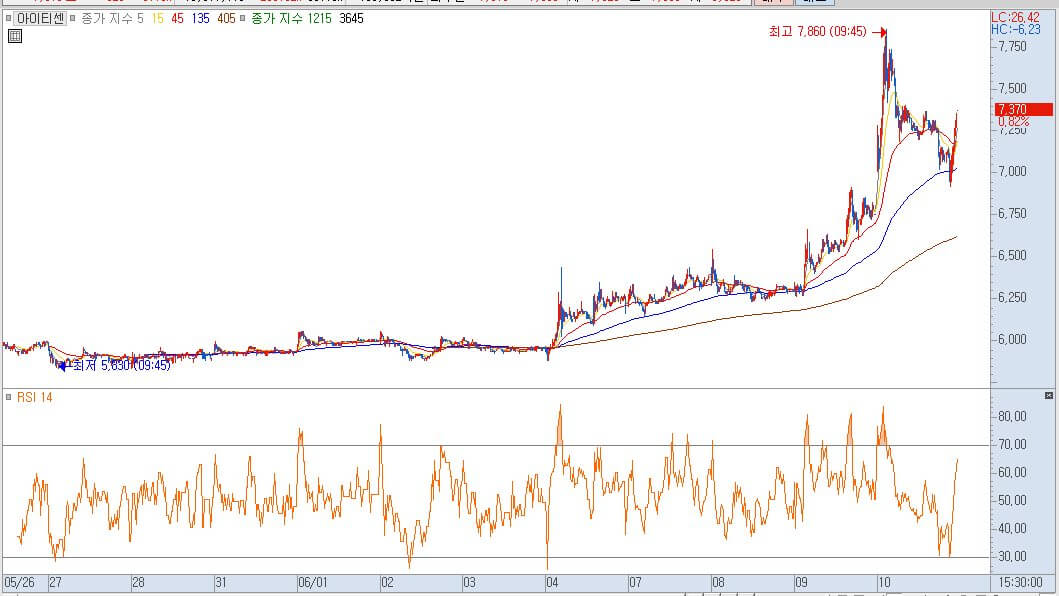The width and height of the screenshot is (1059, 596).
Task: Click the 06/01 date on time axis
Action: pyautogui.click(x=312, y=582)
